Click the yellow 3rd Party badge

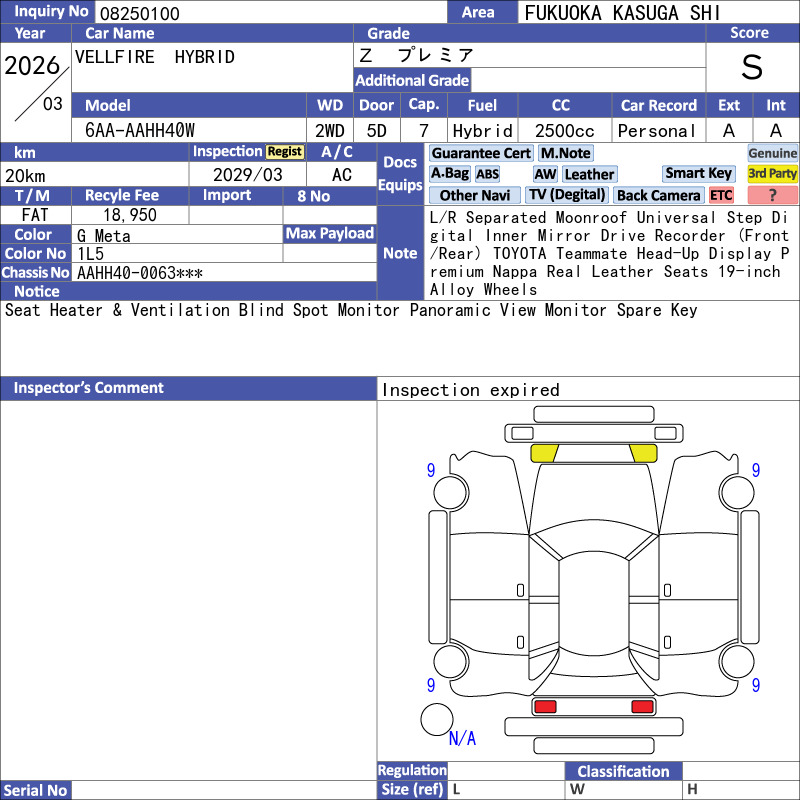[772, 173]
